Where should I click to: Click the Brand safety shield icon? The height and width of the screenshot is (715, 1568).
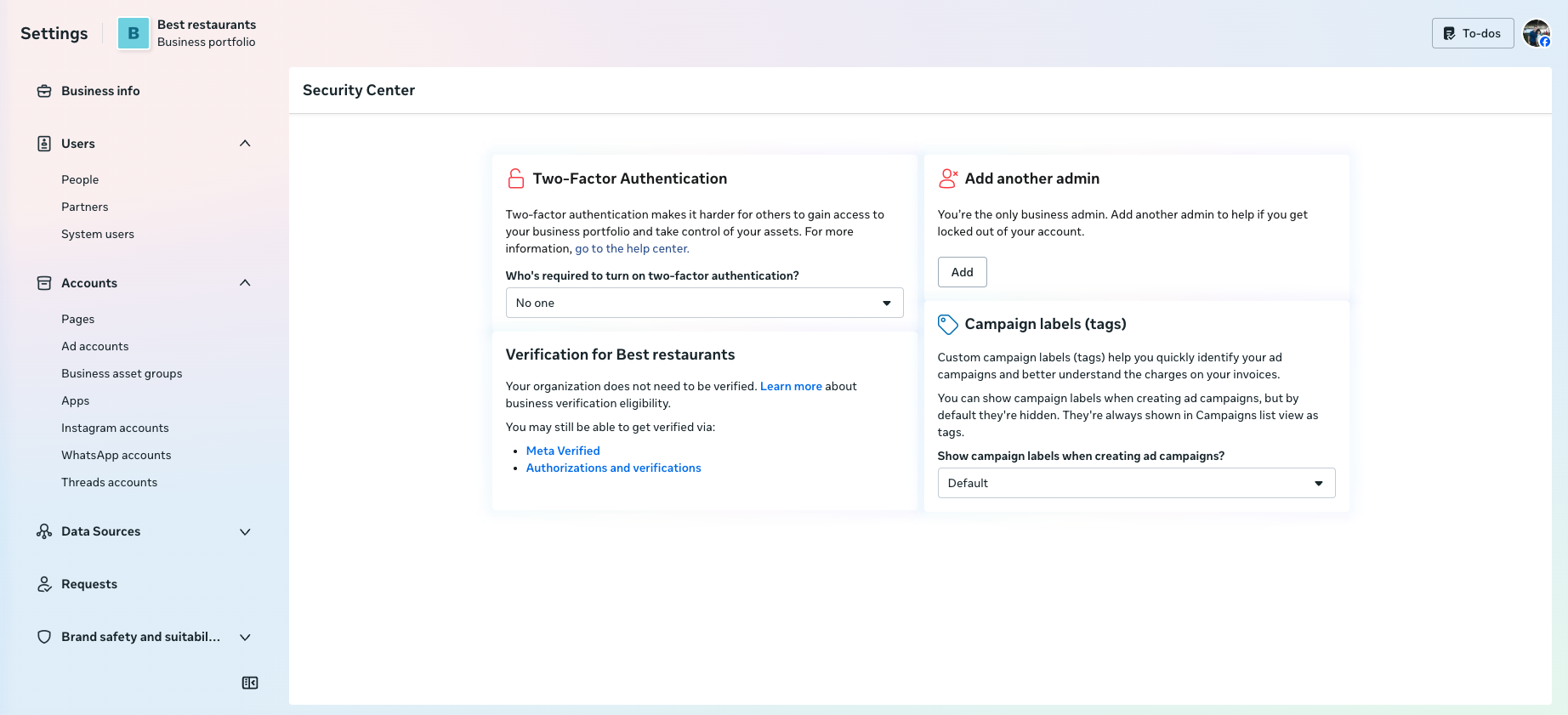click(x=44, y=637)
